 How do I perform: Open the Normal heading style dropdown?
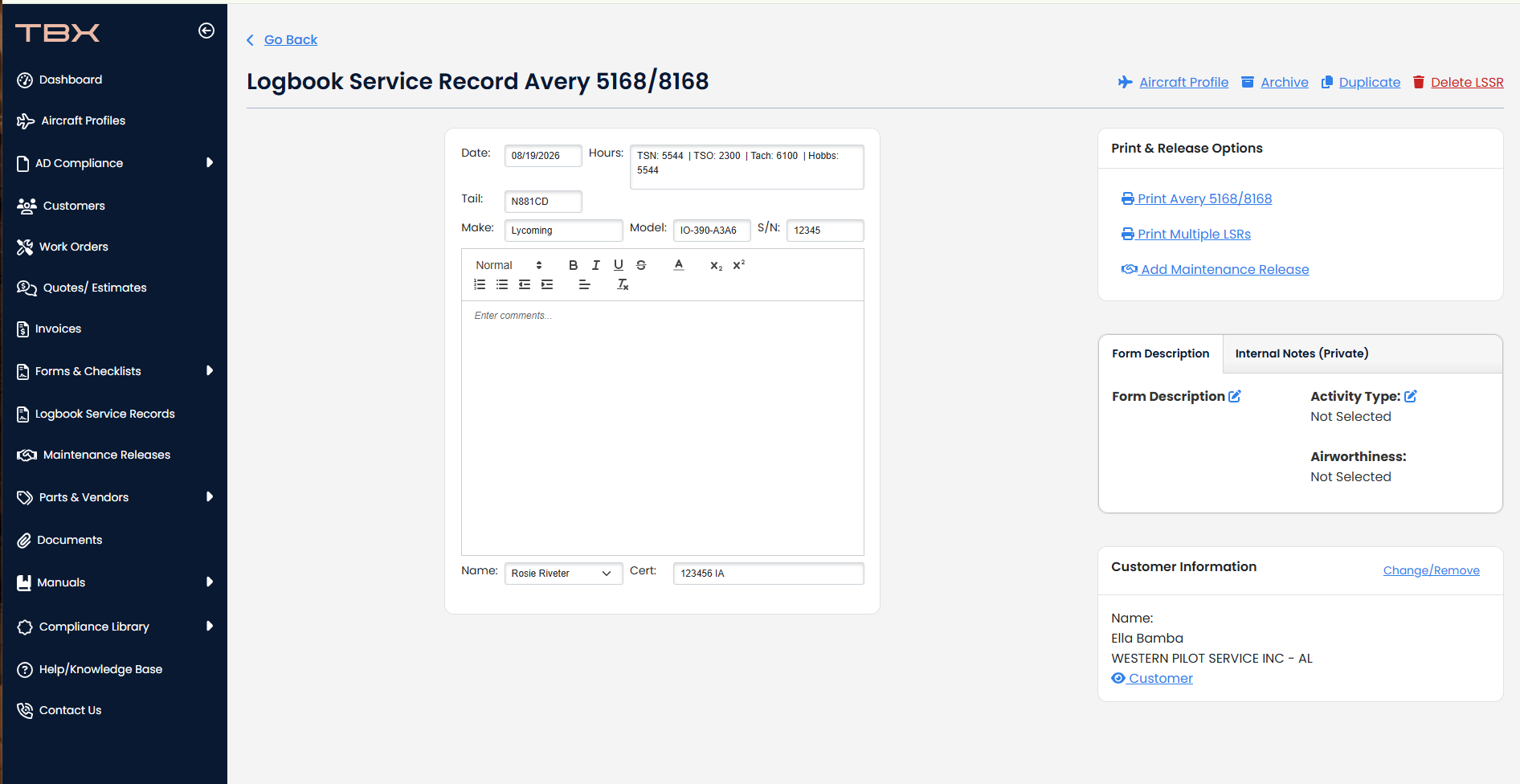click(509, 265)
